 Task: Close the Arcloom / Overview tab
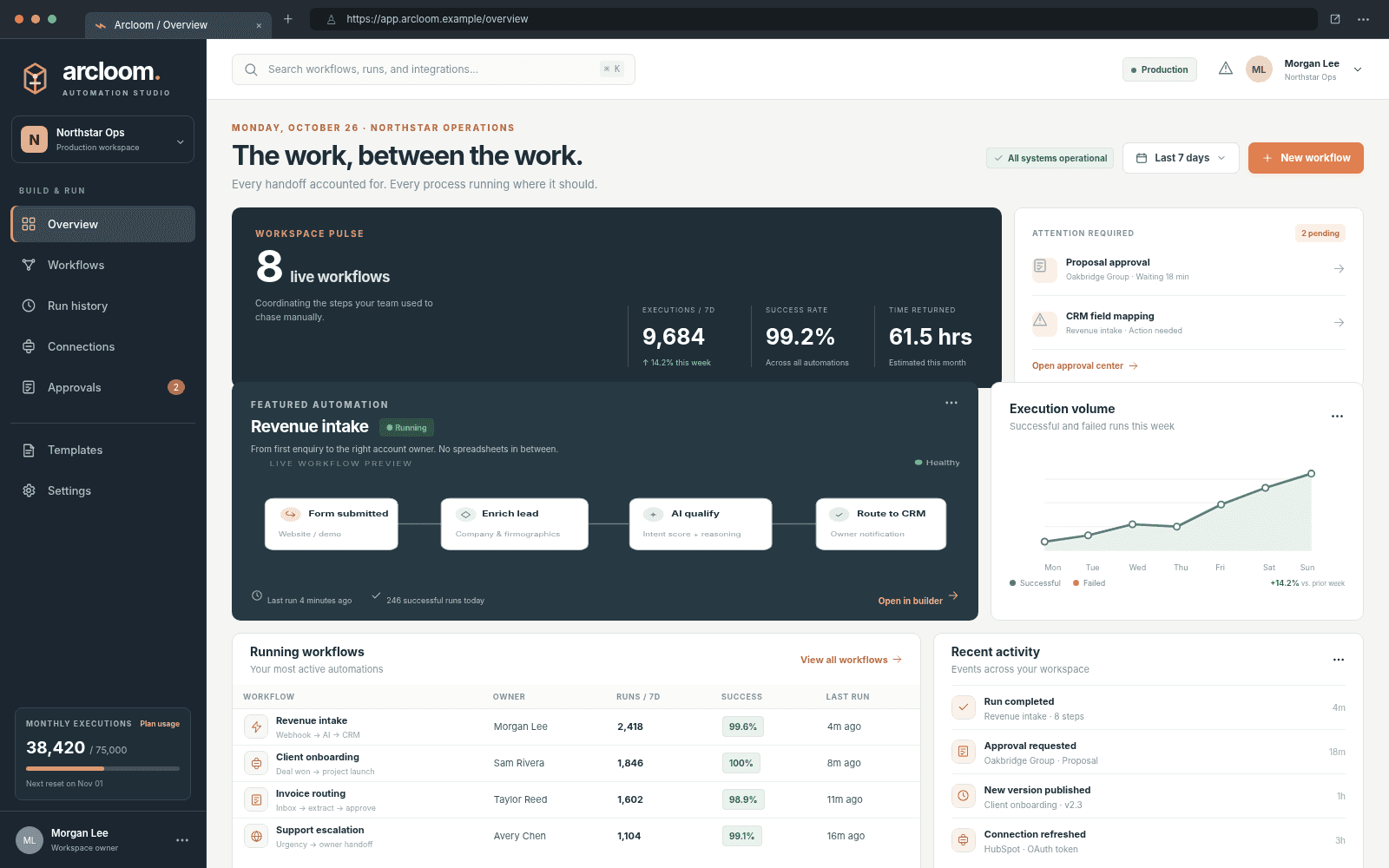(259, 25)
